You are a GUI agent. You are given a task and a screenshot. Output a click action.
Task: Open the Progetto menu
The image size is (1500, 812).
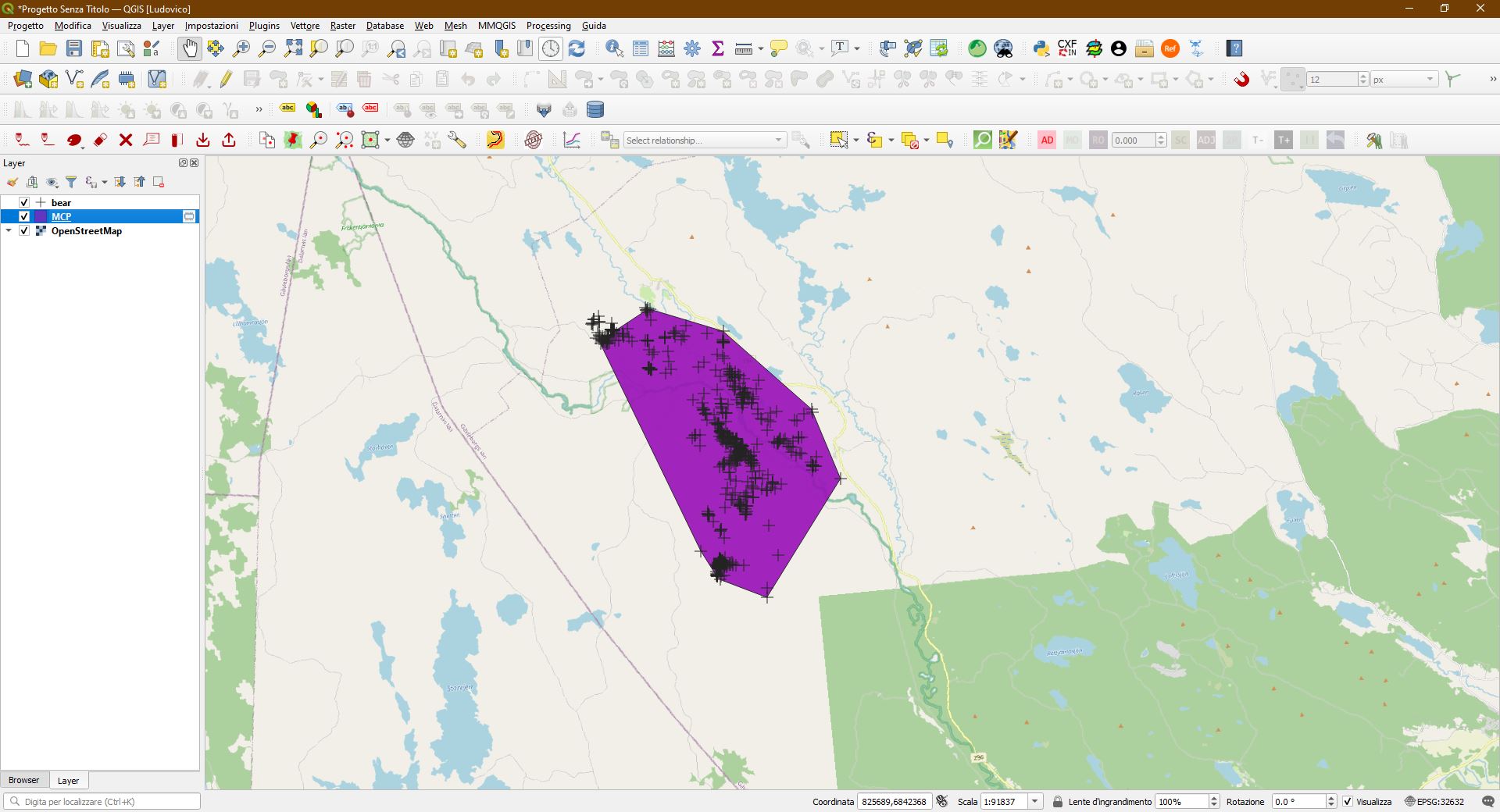pos(26,25)
